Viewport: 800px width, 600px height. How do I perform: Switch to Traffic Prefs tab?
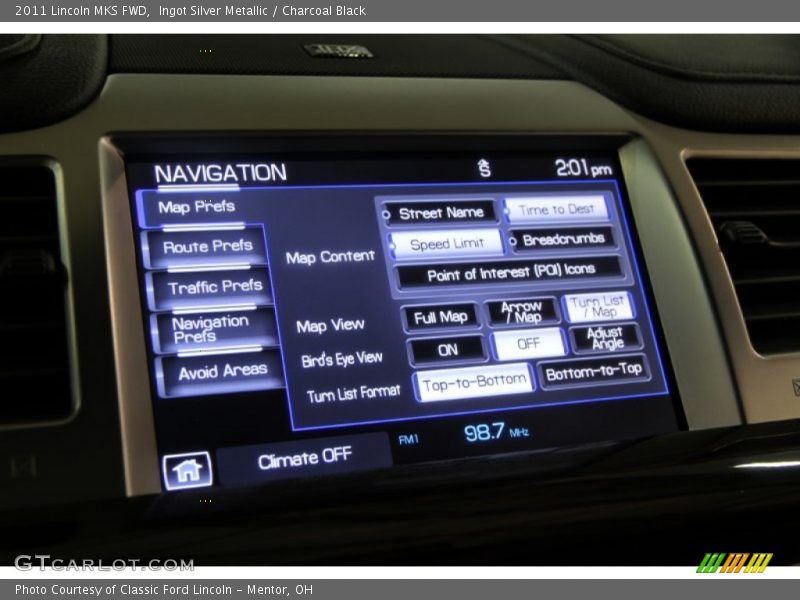click(x=211, y=287)
